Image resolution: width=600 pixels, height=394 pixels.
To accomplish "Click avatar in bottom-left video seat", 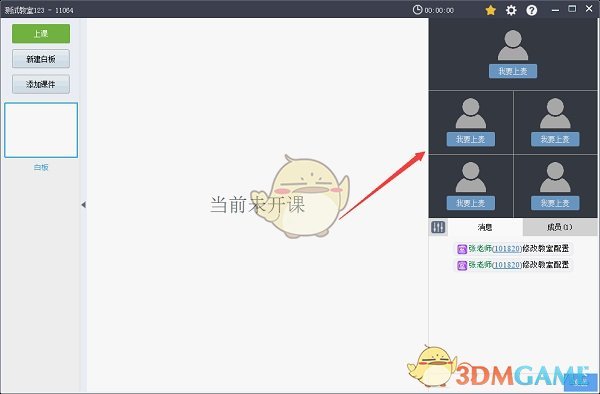I will click(471, 177).
